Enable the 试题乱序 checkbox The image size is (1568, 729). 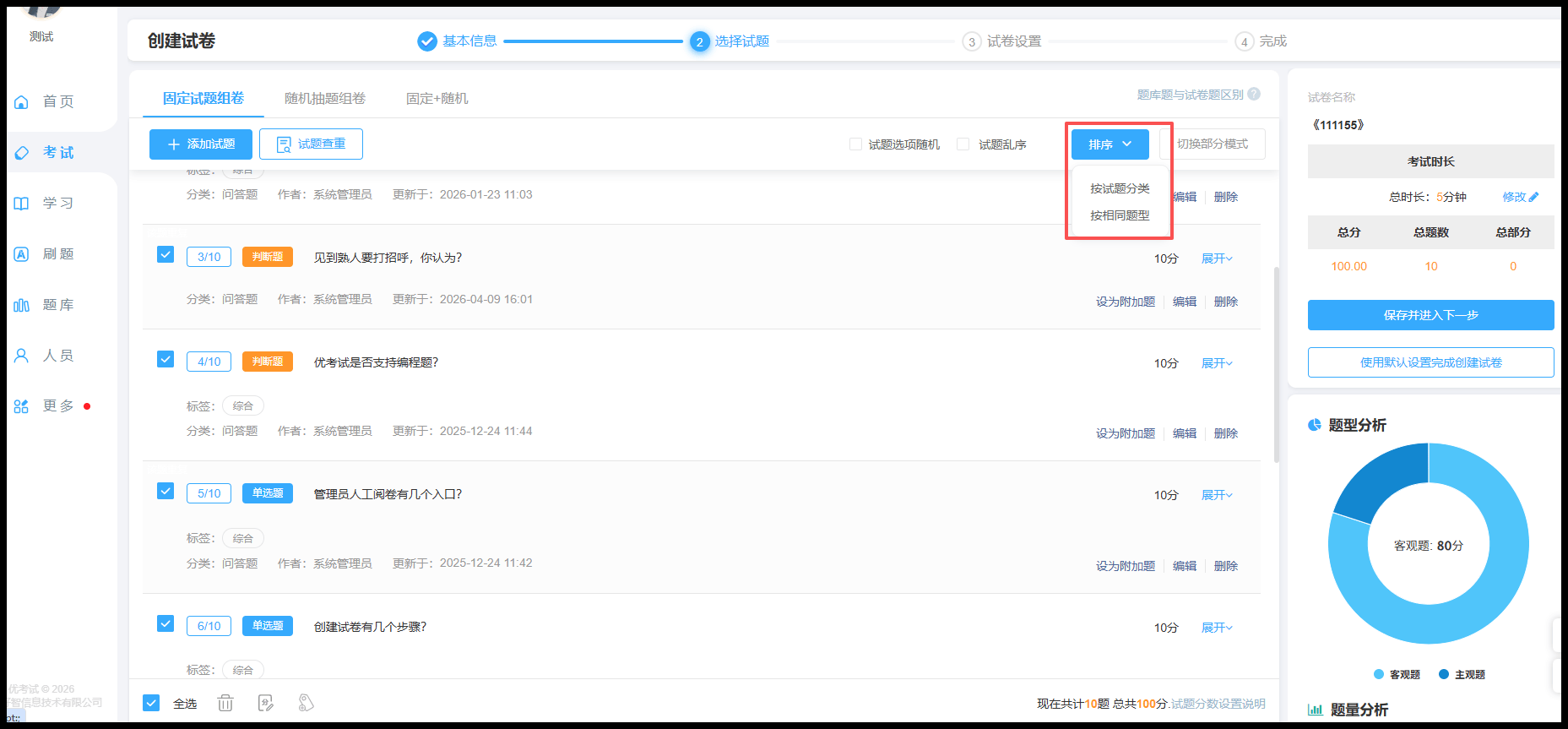pyautogui.click(x=963, y=144)
